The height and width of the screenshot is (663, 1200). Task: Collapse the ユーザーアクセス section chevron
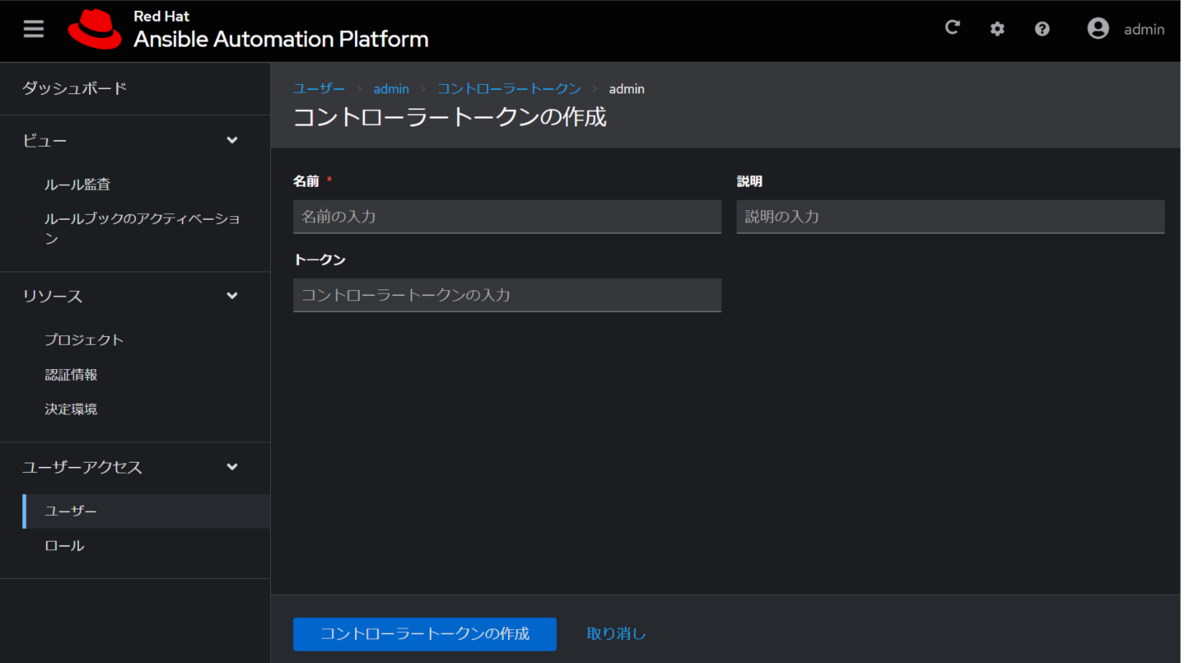[x=232, y=467]
